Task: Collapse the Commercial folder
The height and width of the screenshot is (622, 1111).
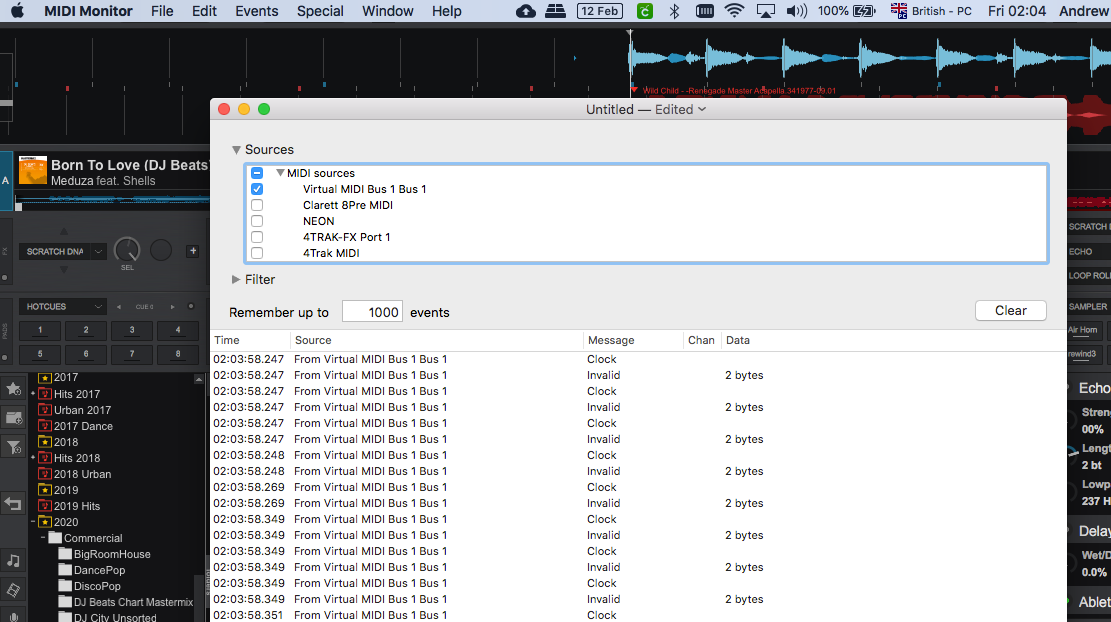Action: (43, 538)
